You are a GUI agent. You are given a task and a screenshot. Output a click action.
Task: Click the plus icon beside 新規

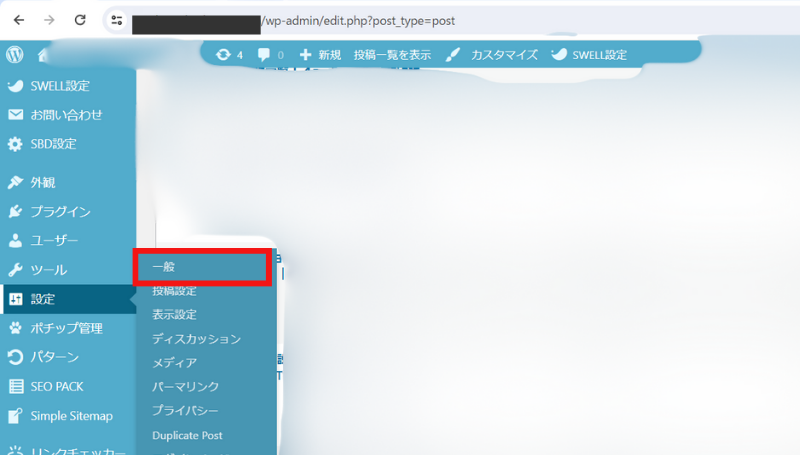(x=305, y=55)
